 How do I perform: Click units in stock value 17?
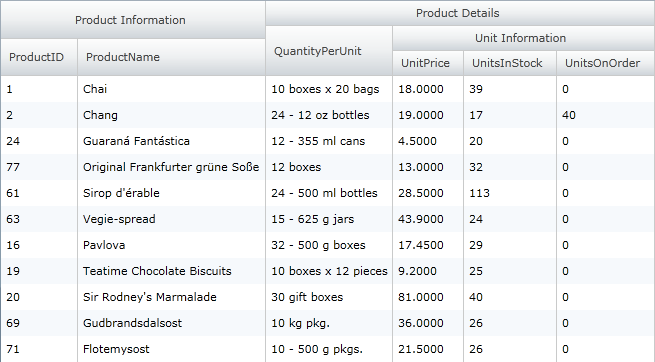tap(510, 115)
